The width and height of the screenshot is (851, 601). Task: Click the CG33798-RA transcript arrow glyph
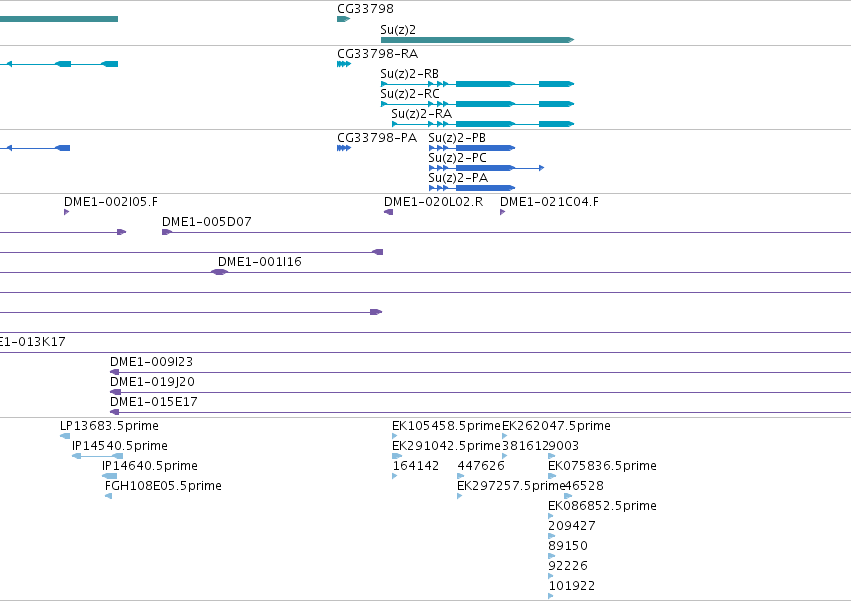pyautogui.click(x=344, y=64)
